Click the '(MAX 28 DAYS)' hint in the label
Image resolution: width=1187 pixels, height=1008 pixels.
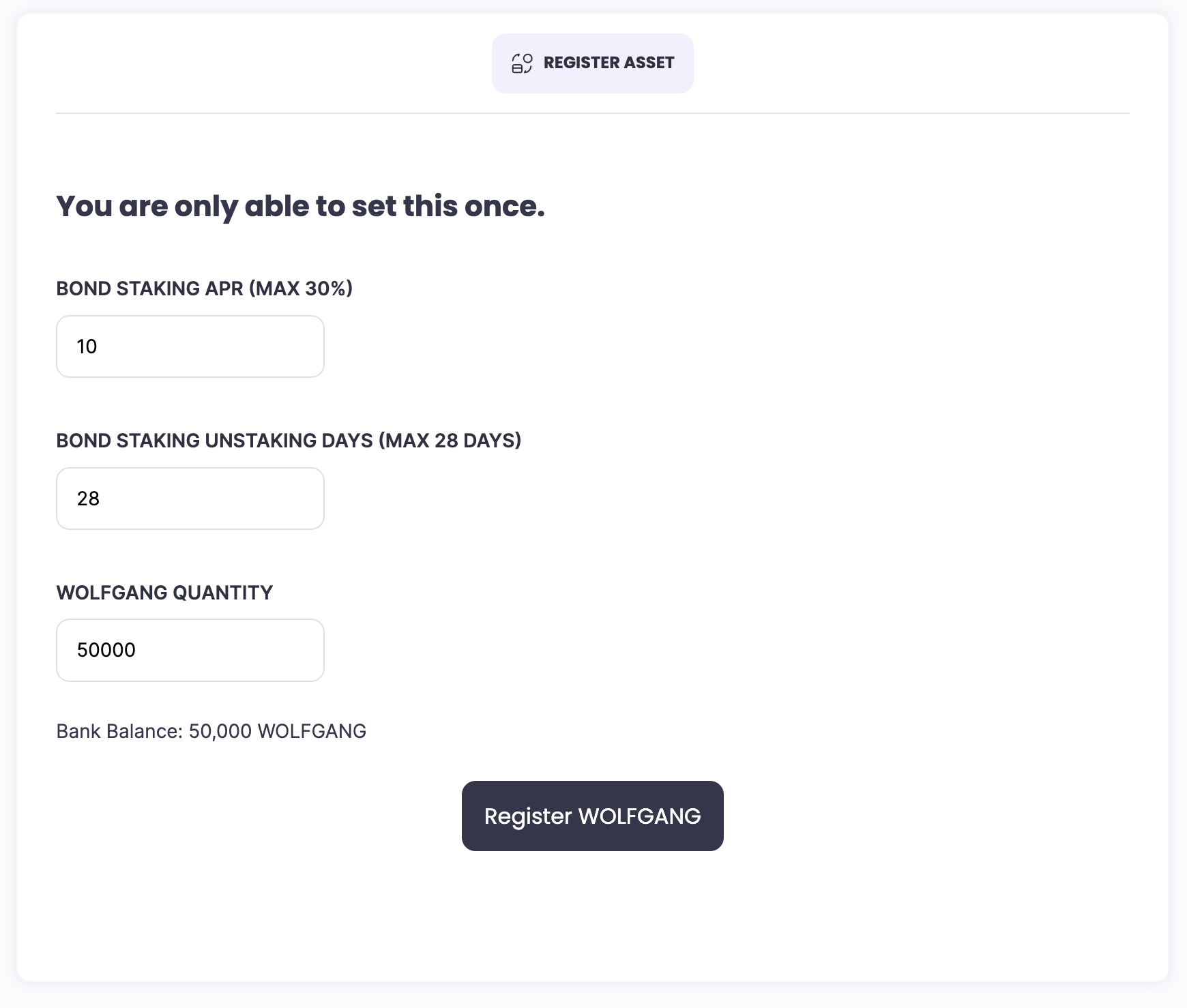(450, 441)
